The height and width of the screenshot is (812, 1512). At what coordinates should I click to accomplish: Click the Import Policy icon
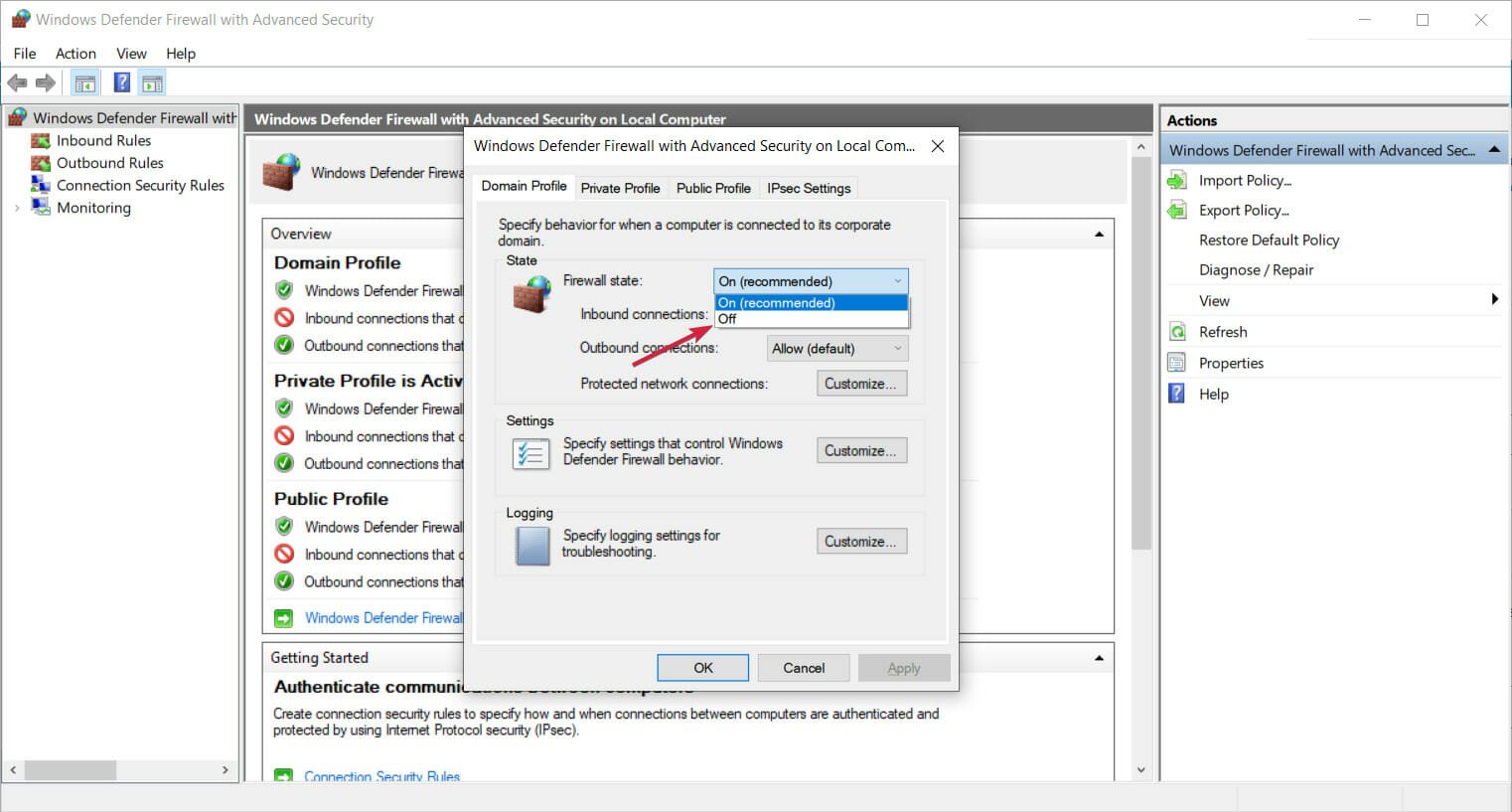[x=1177, y=180]
